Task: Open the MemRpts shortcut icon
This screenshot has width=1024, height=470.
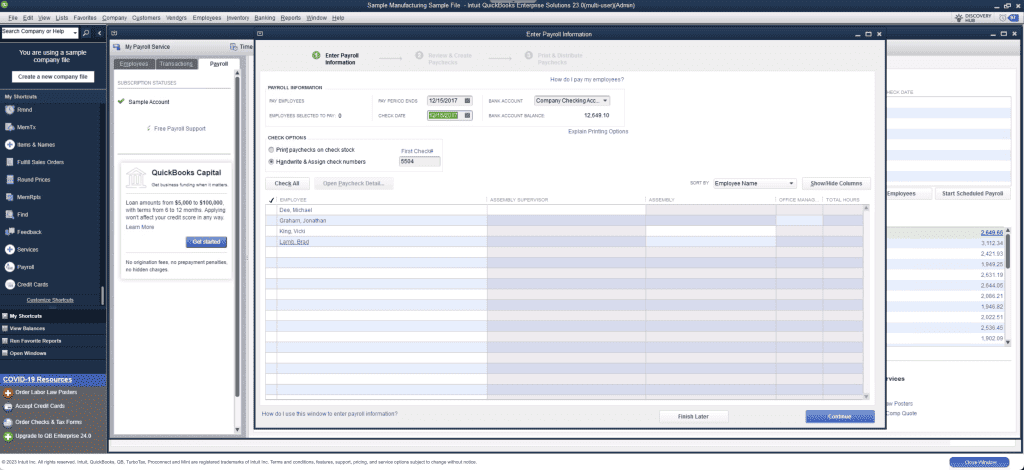Action: coord(10,197)
